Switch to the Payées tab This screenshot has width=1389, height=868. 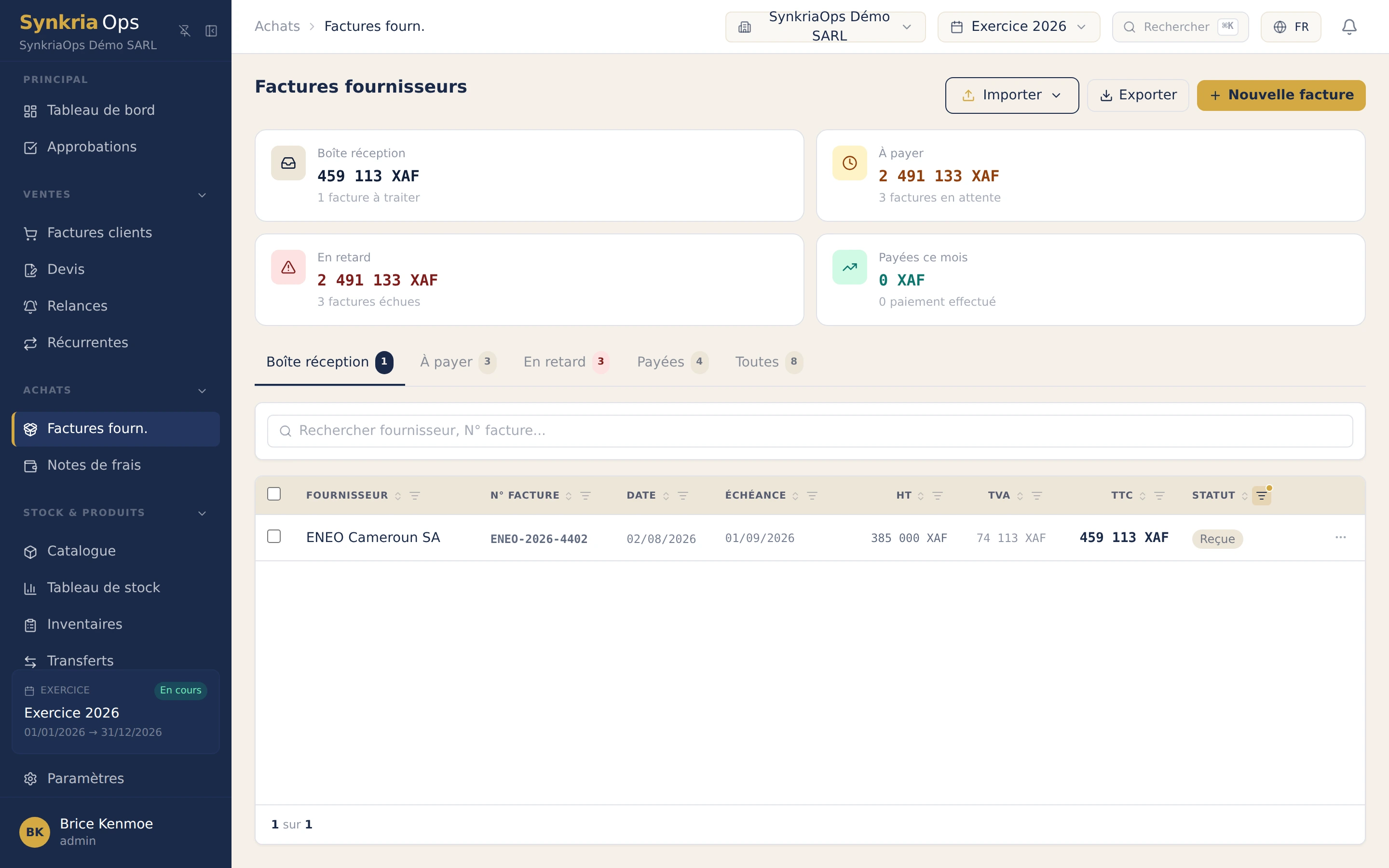point(672,362)
